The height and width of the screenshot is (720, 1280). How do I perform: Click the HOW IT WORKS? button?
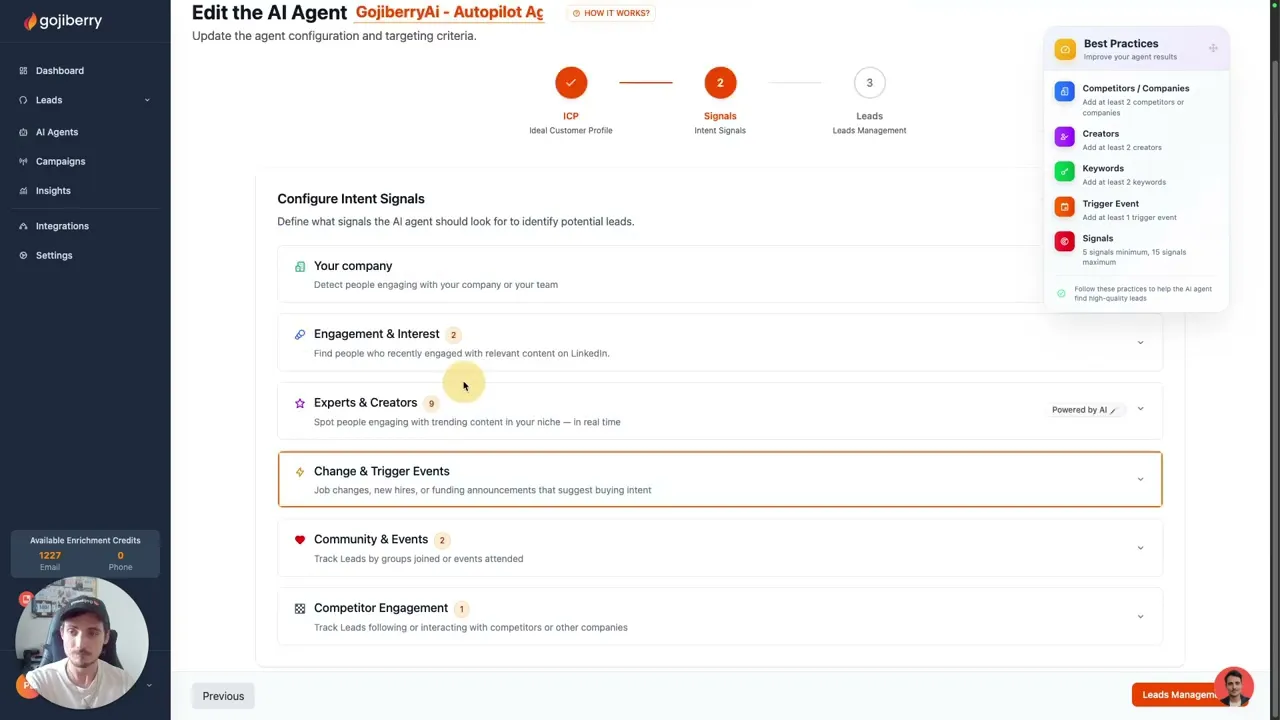611,13
